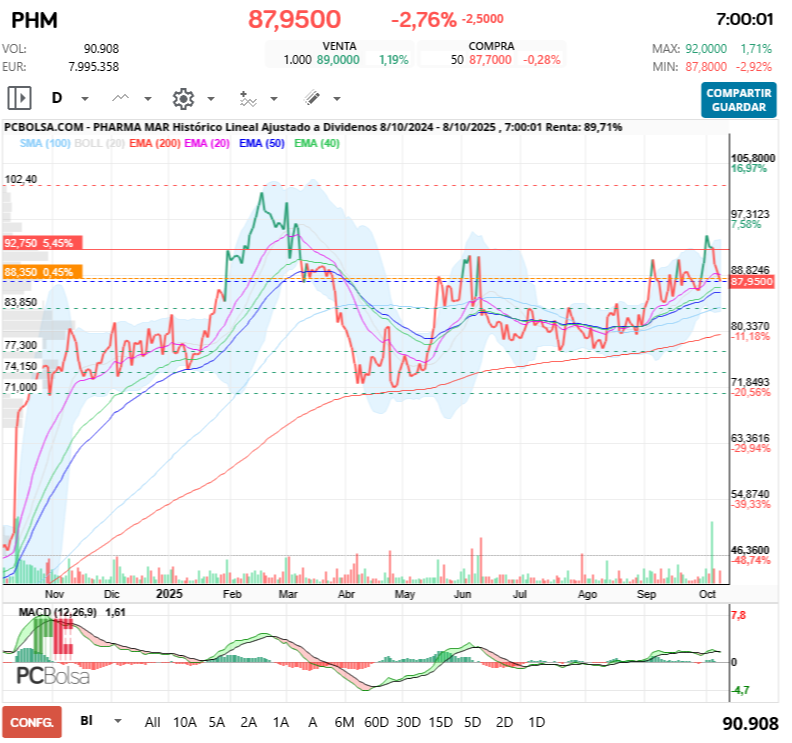Open the indicators add icon

[248, 98]
